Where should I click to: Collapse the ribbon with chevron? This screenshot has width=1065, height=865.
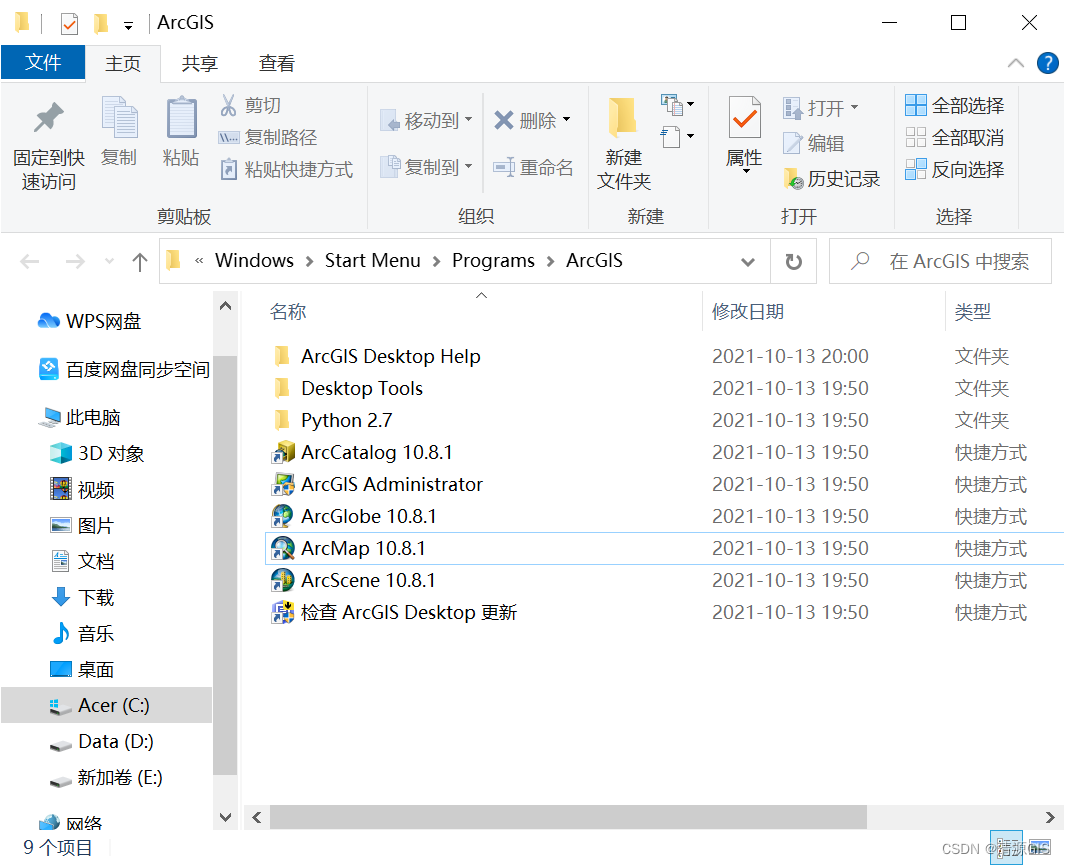tap(1015, 63)
